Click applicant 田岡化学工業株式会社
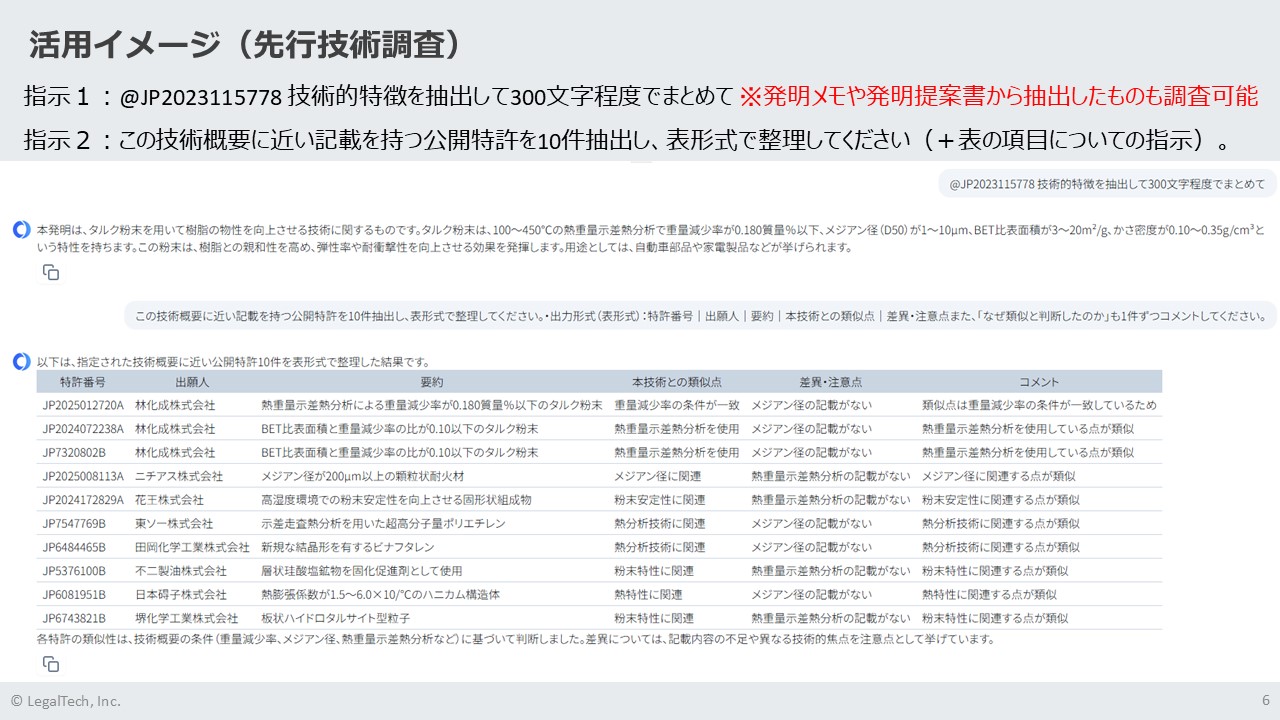This screenshot has height=720, width=1280. coord(192,547)
